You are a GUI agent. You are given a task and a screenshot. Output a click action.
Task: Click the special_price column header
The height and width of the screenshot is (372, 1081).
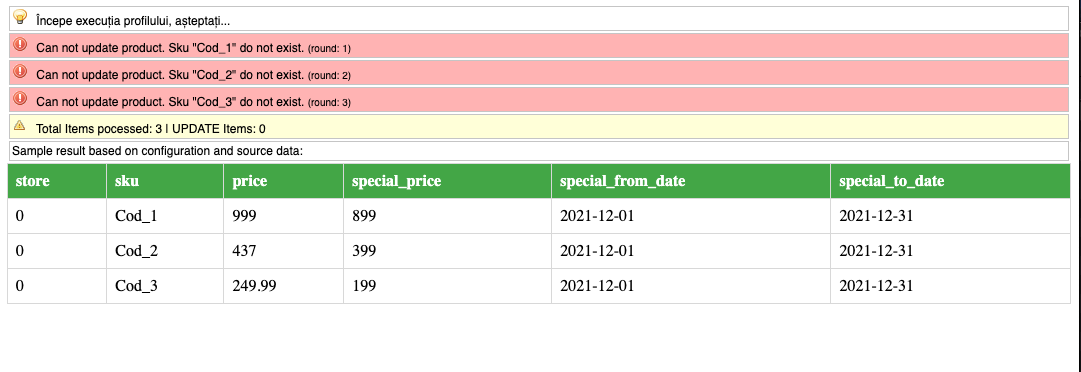pos(447,181)
